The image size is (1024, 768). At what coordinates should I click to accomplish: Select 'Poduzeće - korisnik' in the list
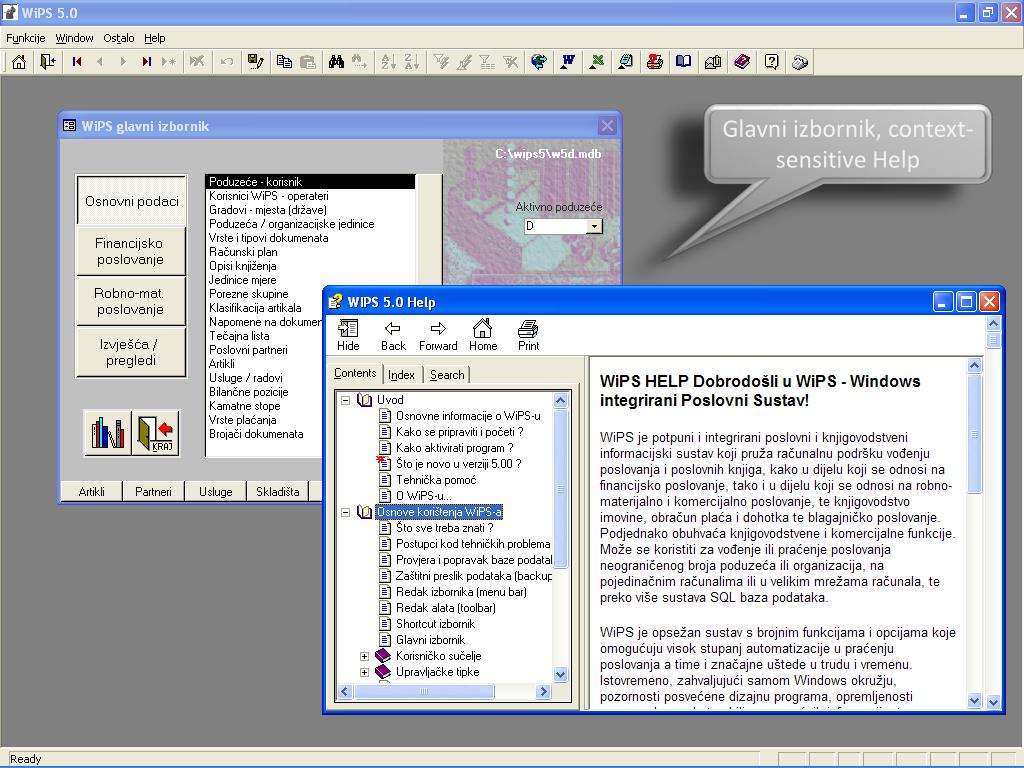point(310,182)
